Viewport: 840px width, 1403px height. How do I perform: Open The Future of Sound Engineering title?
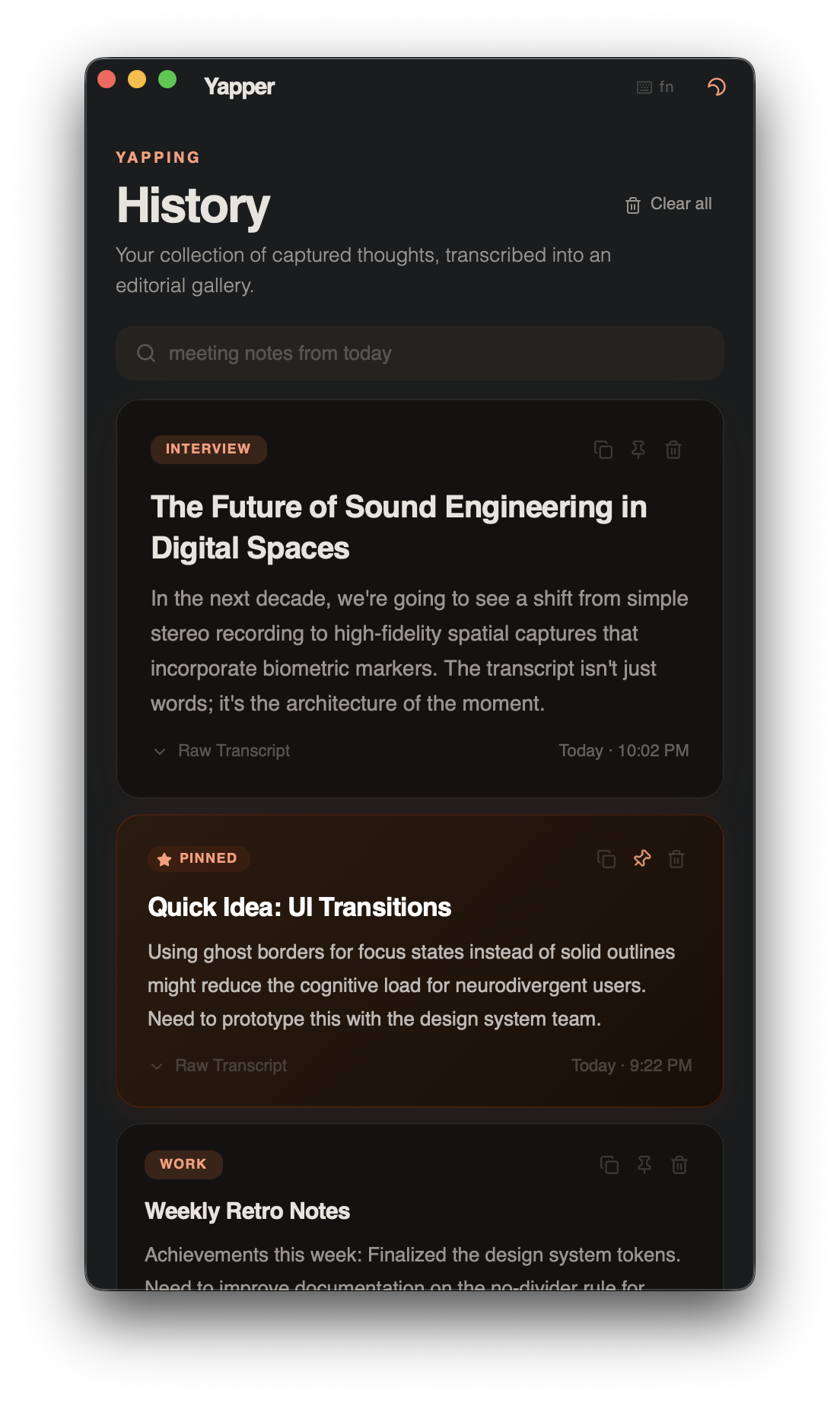click(x=399, y=527)
